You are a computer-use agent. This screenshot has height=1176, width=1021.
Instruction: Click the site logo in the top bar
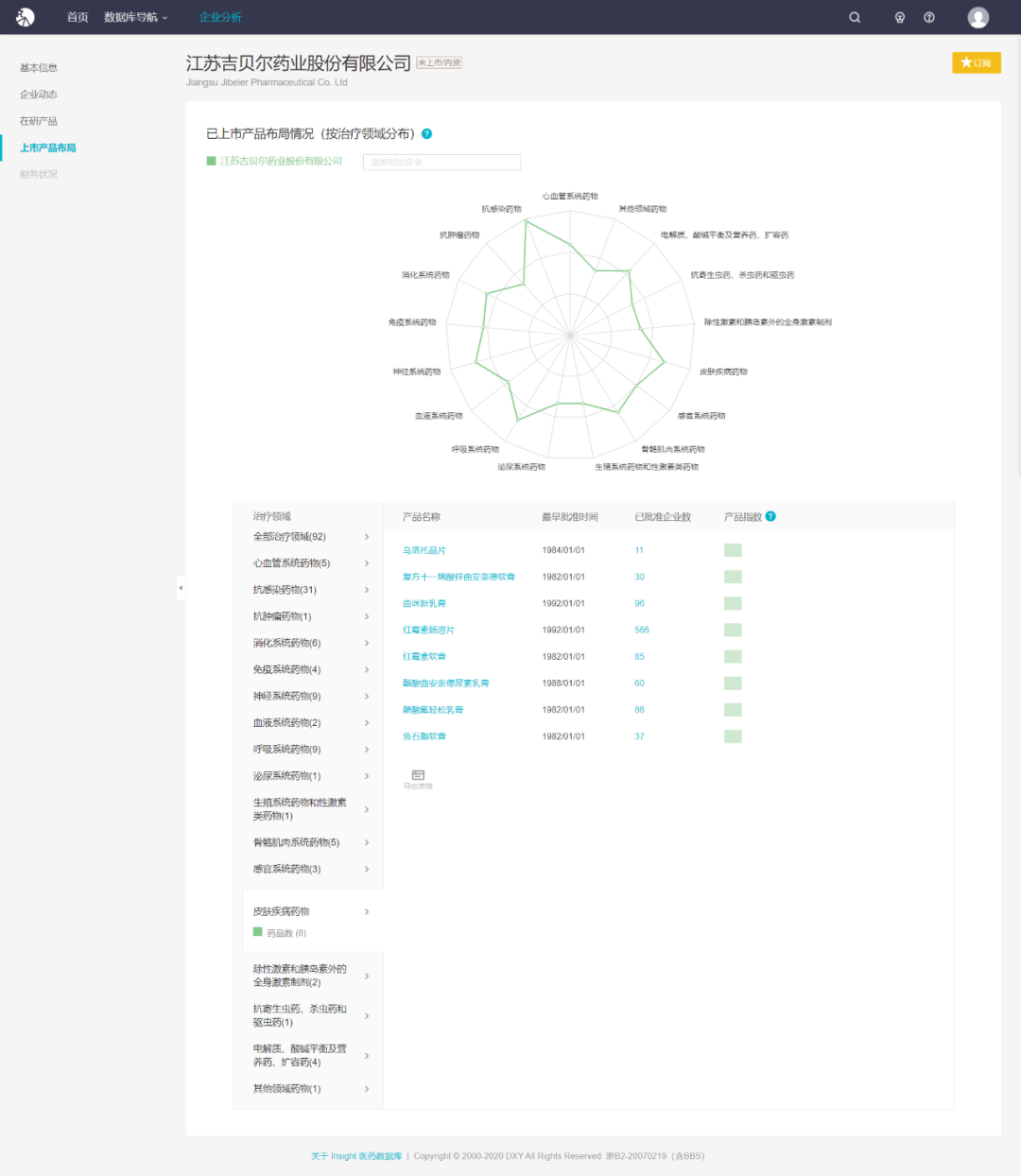pos(26,17)
